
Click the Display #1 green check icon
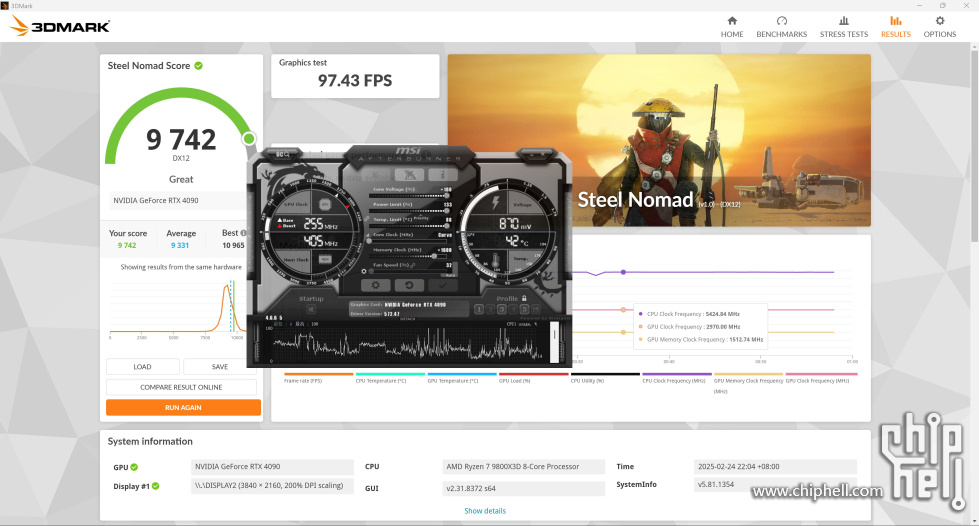click(x=155, y=486)
